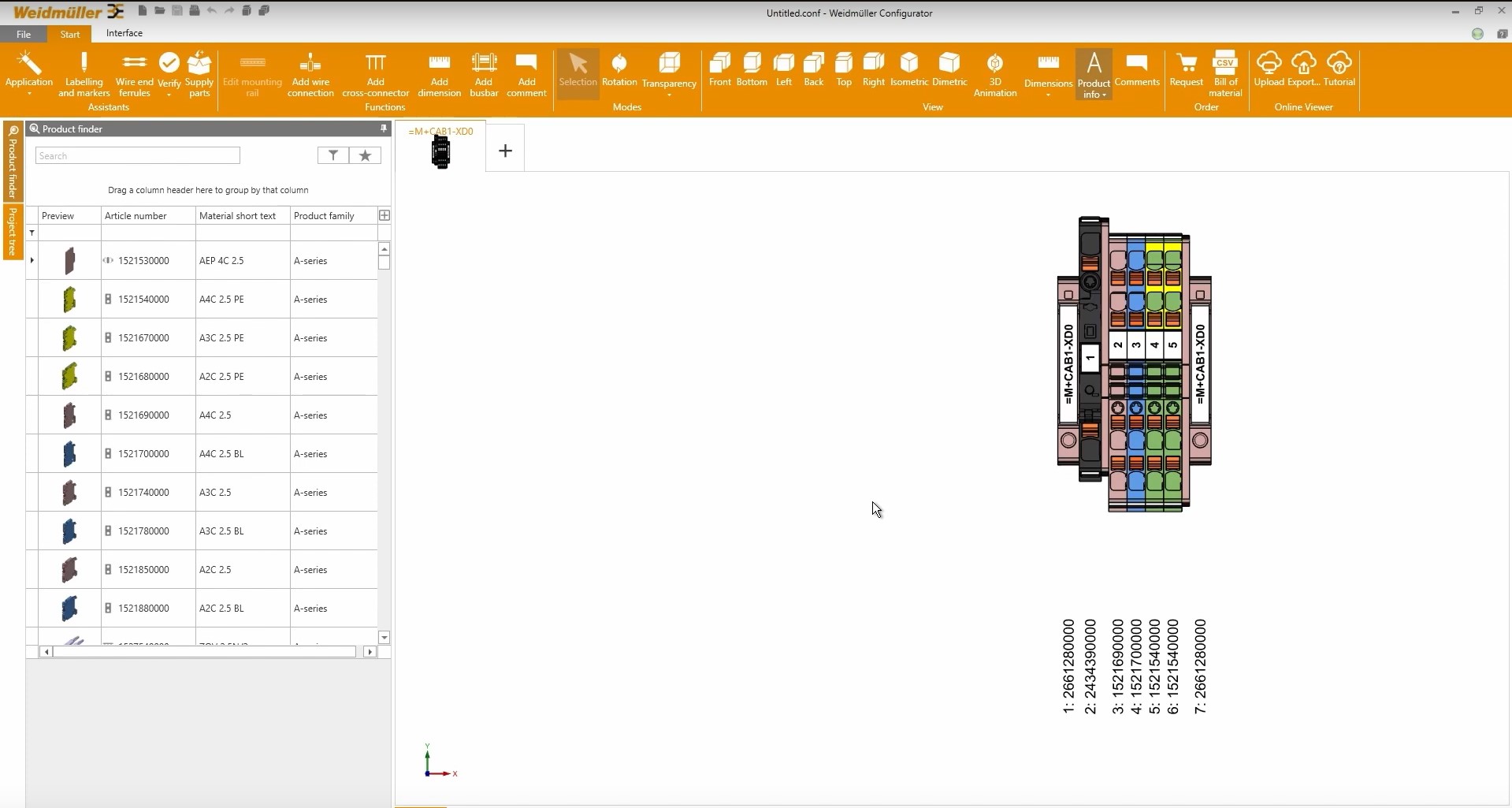
Task: Add a new rail tab with plus button
Action: click(x=506, y=151)
